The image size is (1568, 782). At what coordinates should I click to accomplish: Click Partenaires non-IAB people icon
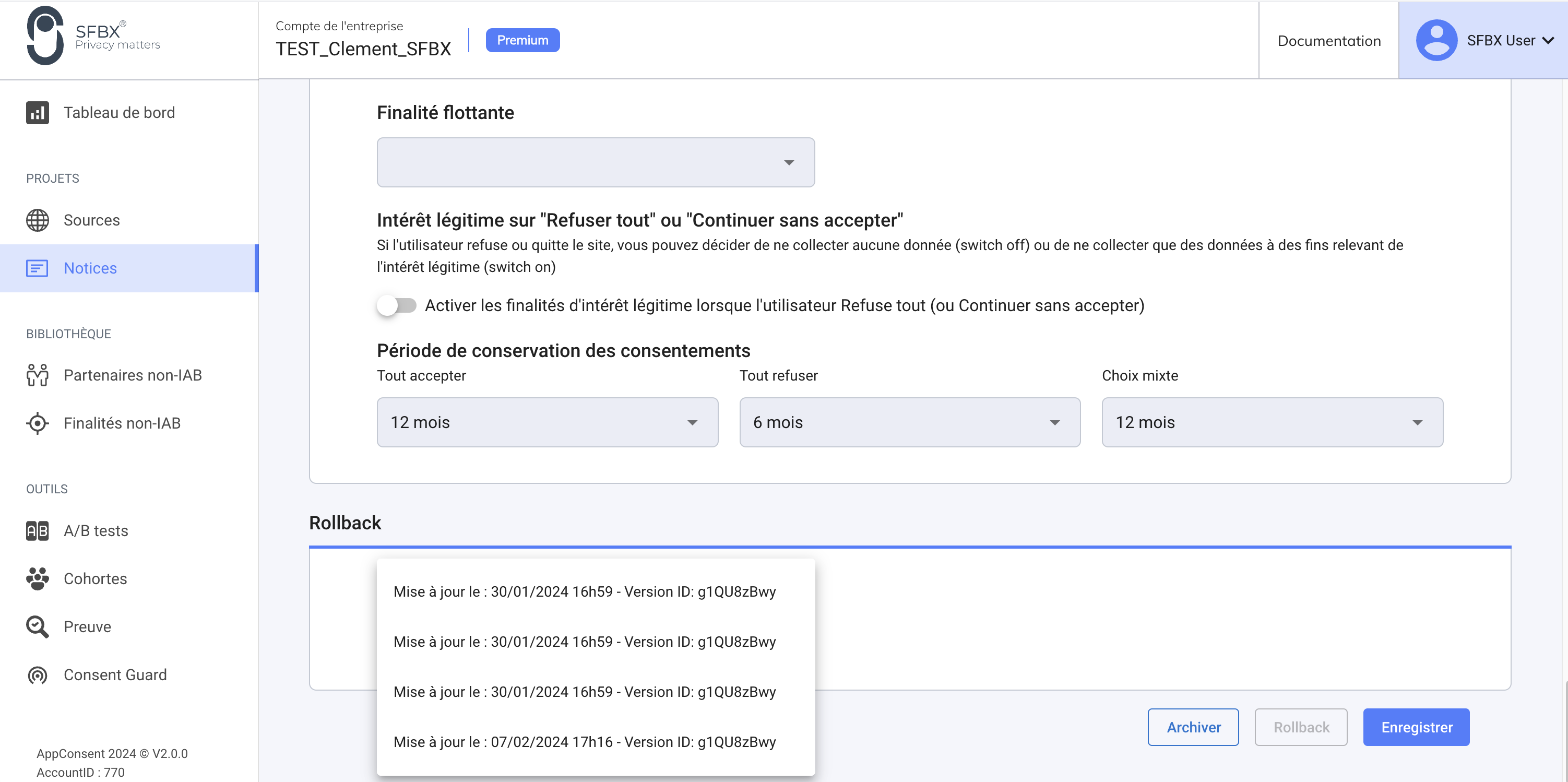(x=37, y=375)
